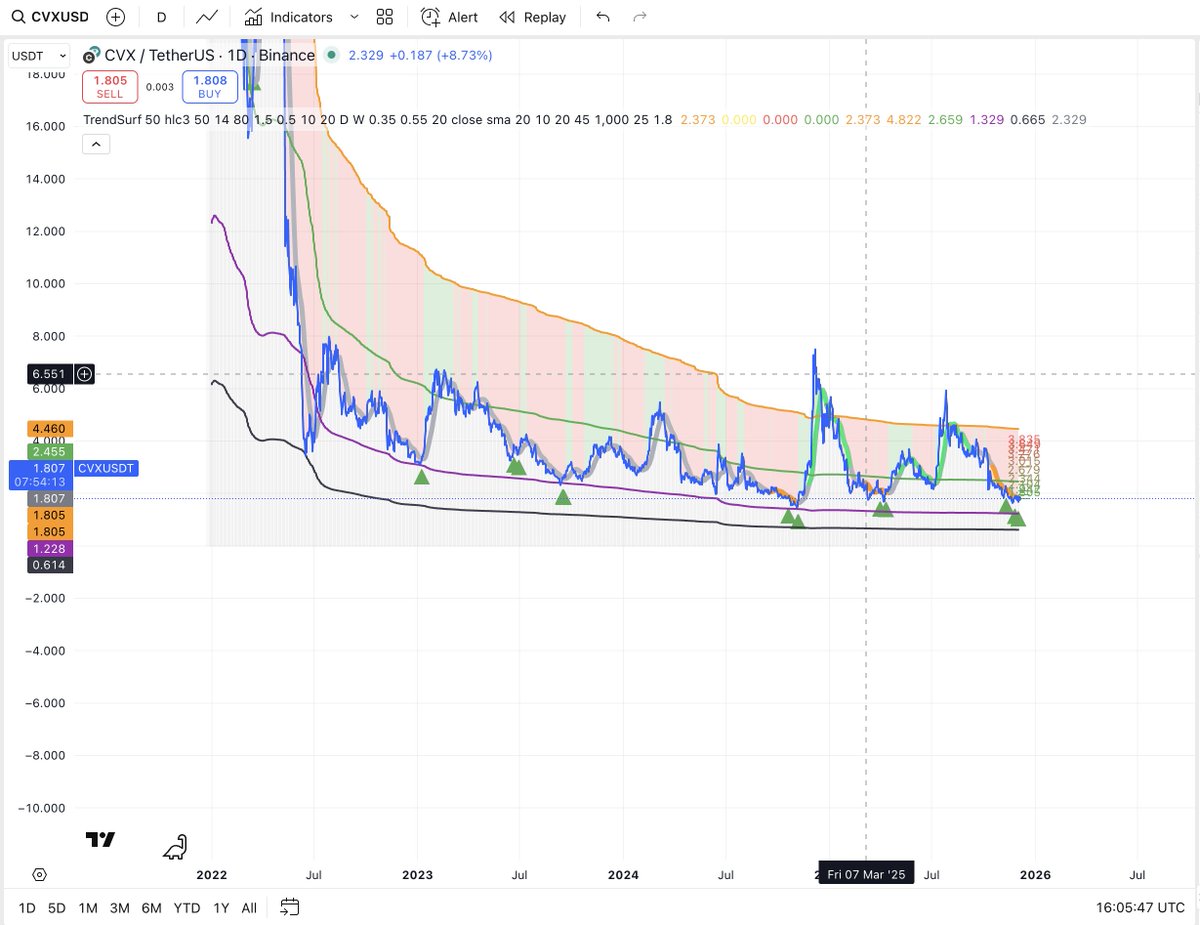The height and width of the screenshot is (925, 1200).
Task: Open the Indicators templates chevron
Action: (x=355, y=17)
